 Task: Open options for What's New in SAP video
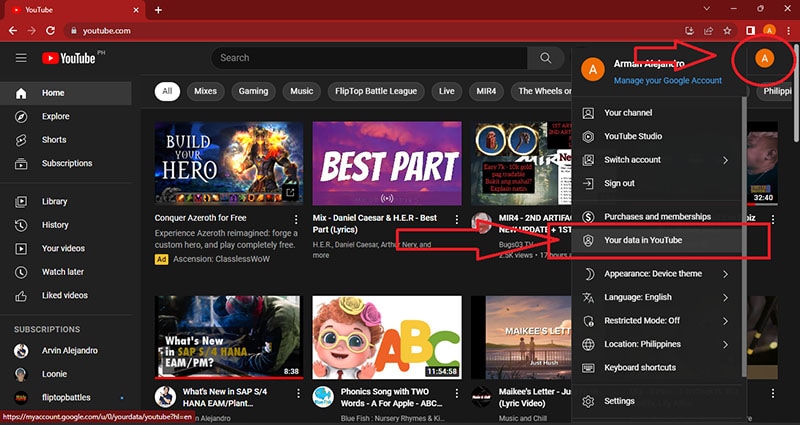click(x=298, y=393)
